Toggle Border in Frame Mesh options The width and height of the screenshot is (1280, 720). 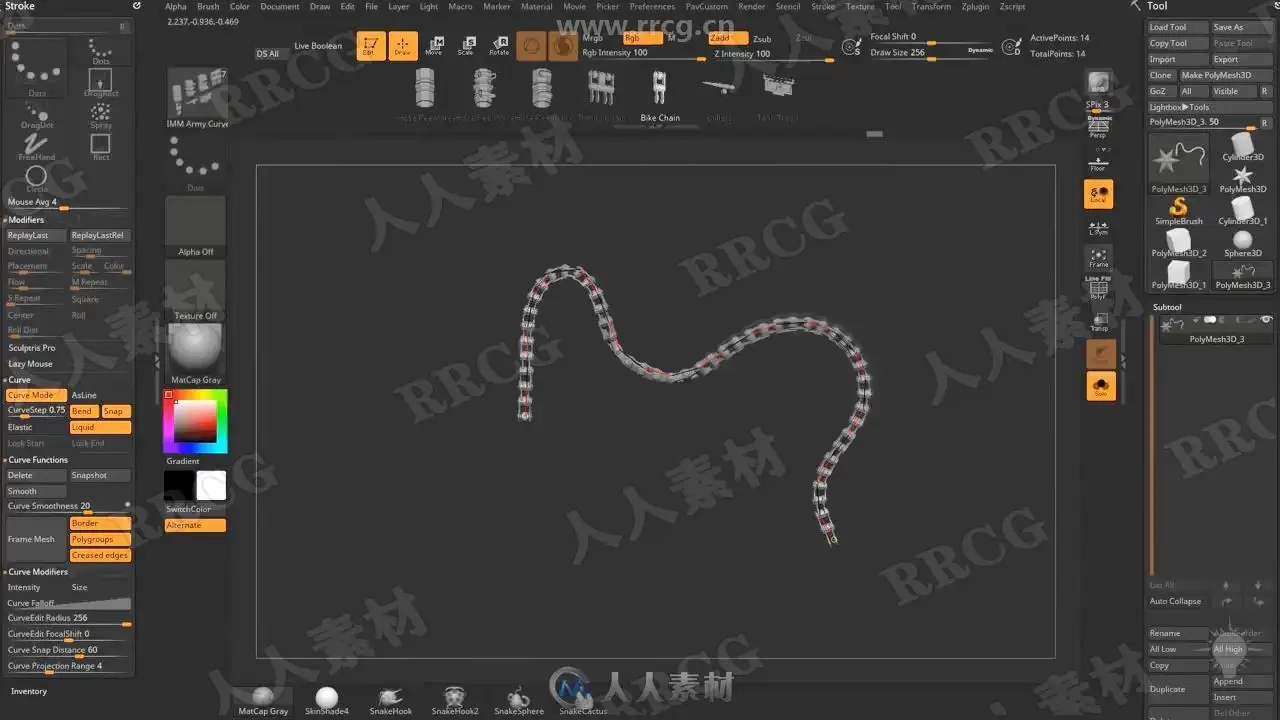point(100,523)
